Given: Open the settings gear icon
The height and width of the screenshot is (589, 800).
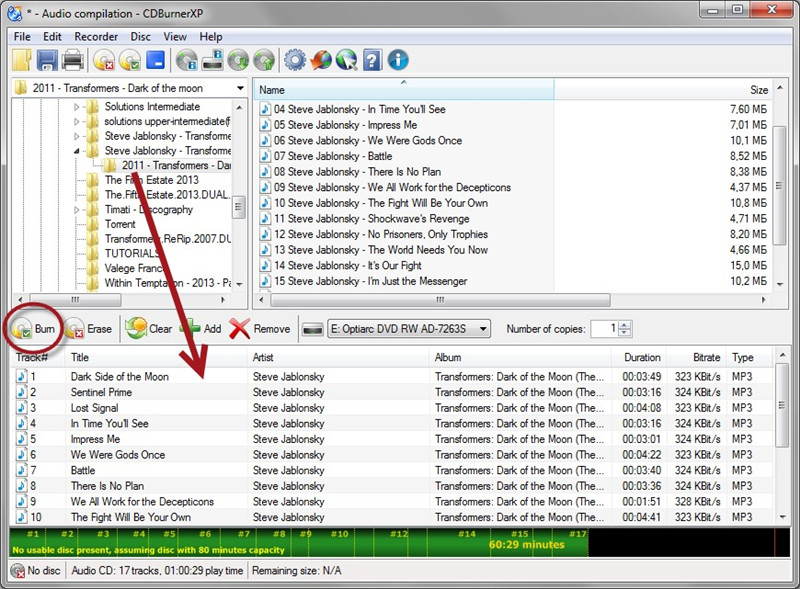Looking at the screenshot, I should pos(297,61).
